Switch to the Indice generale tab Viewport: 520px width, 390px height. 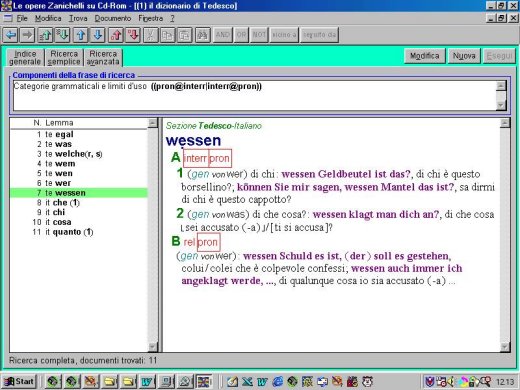tap(25, 57)
